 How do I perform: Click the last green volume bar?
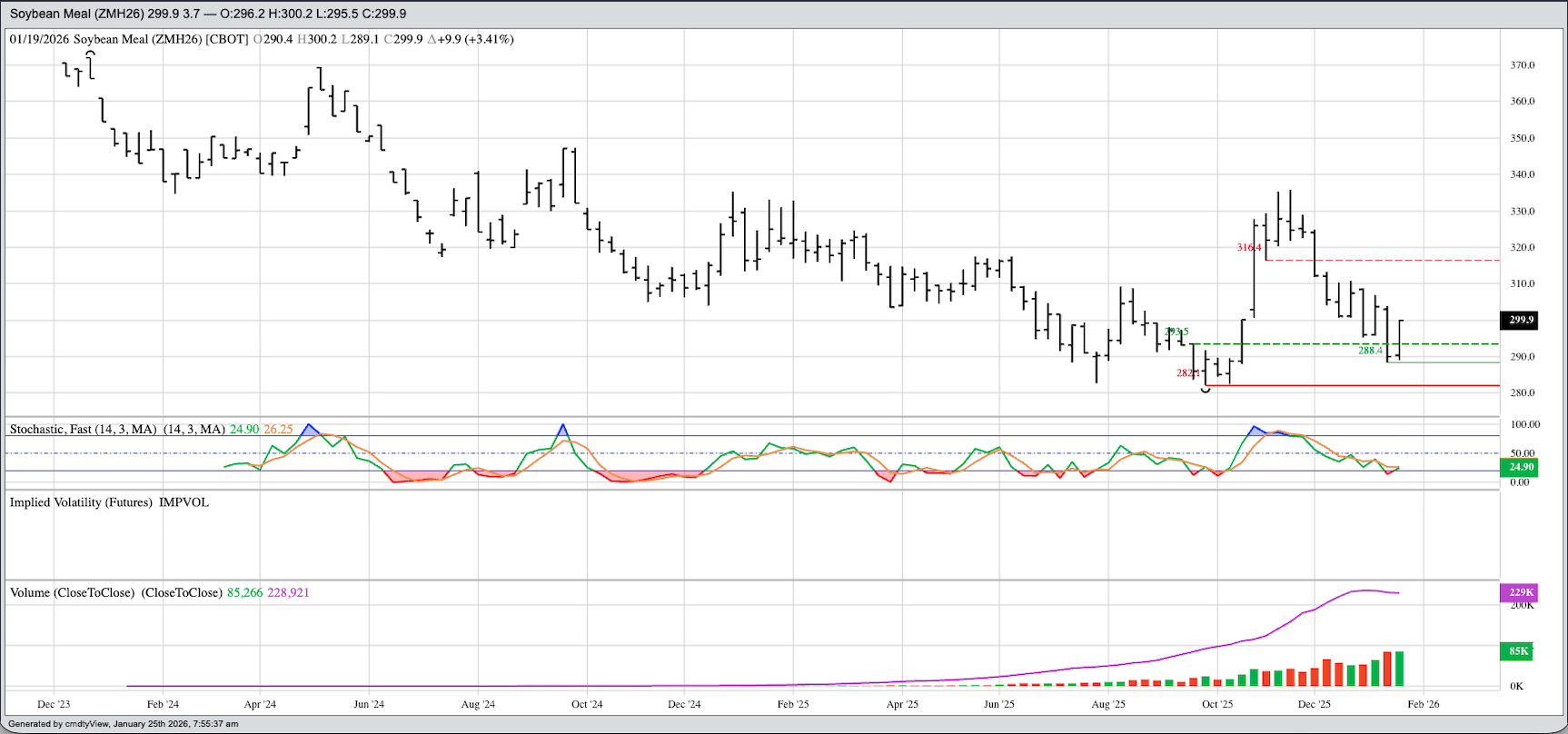[x=1399, y=669]
